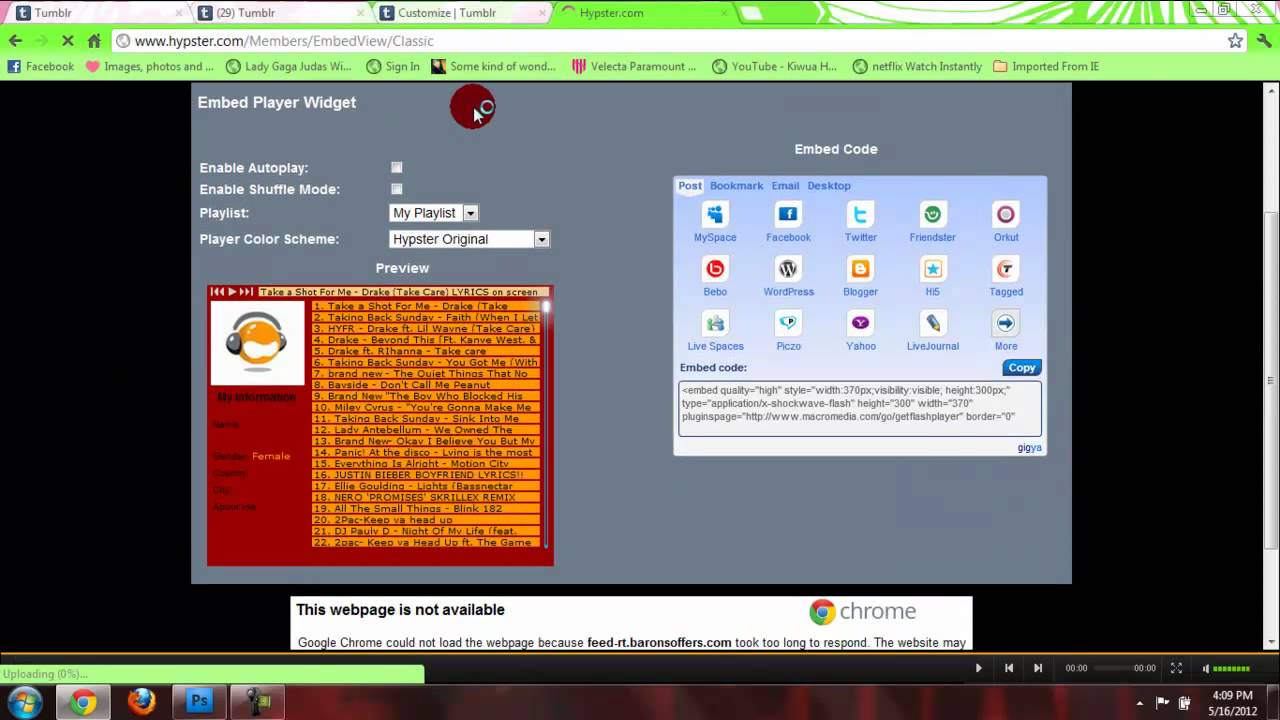
Task: Choose the Blogger share icon
Action: 860,268
